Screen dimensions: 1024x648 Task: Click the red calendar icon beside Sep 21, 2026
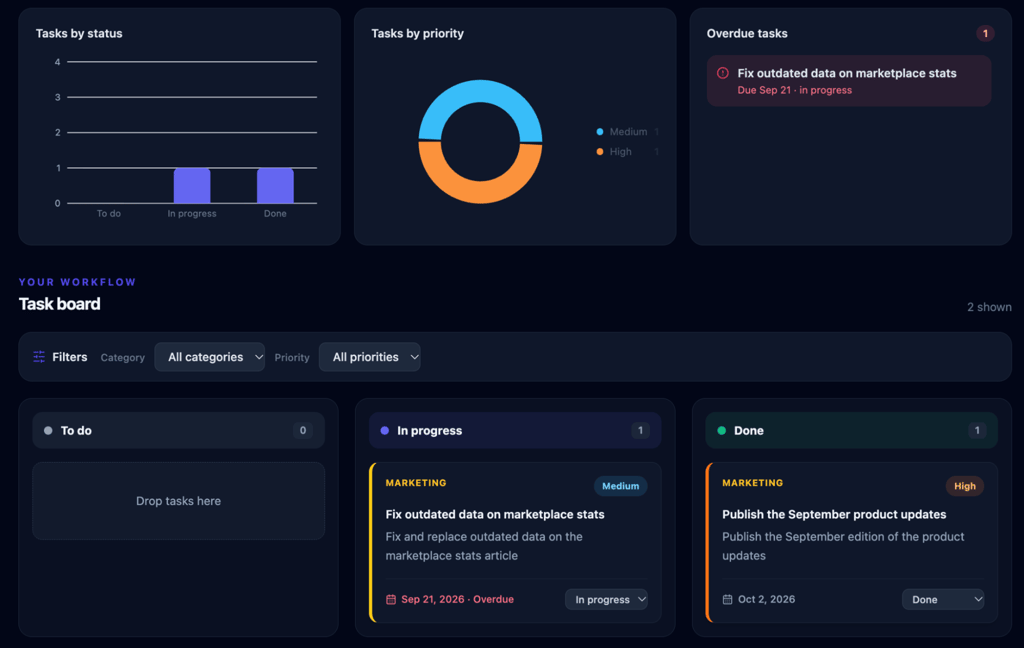point(391,599)
